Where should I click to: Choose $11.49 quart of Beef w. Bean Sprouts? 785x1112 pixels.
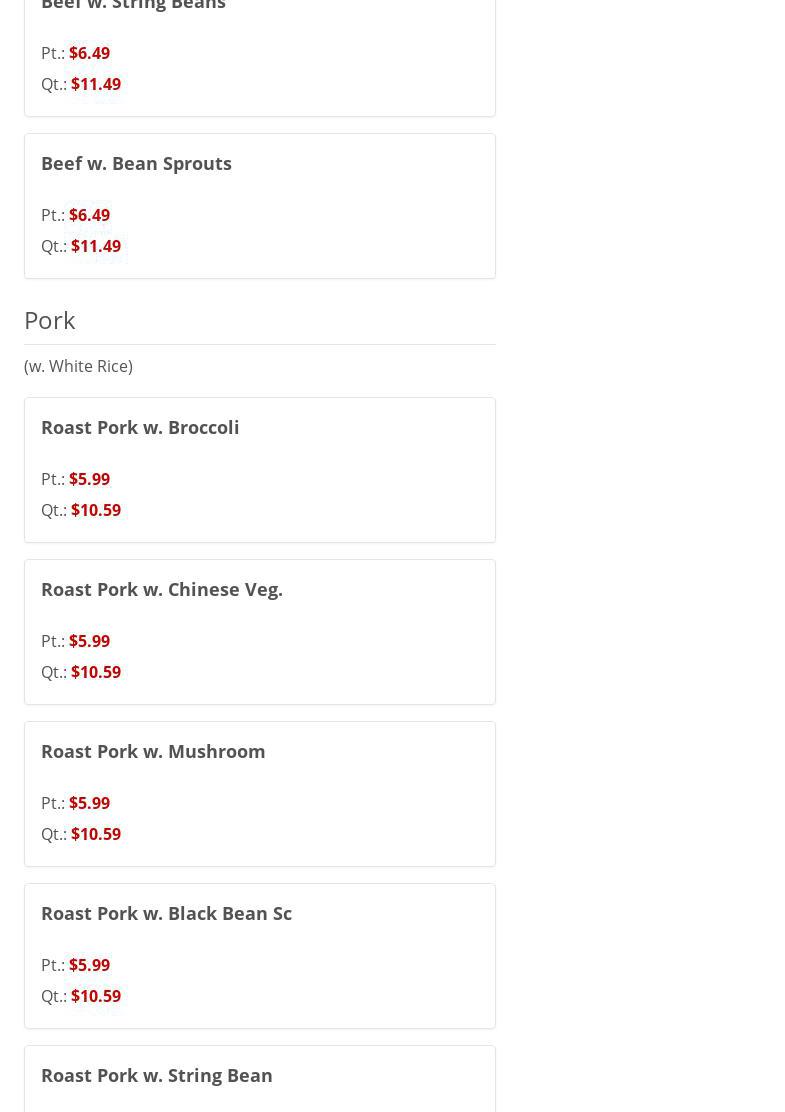[95, 246]
